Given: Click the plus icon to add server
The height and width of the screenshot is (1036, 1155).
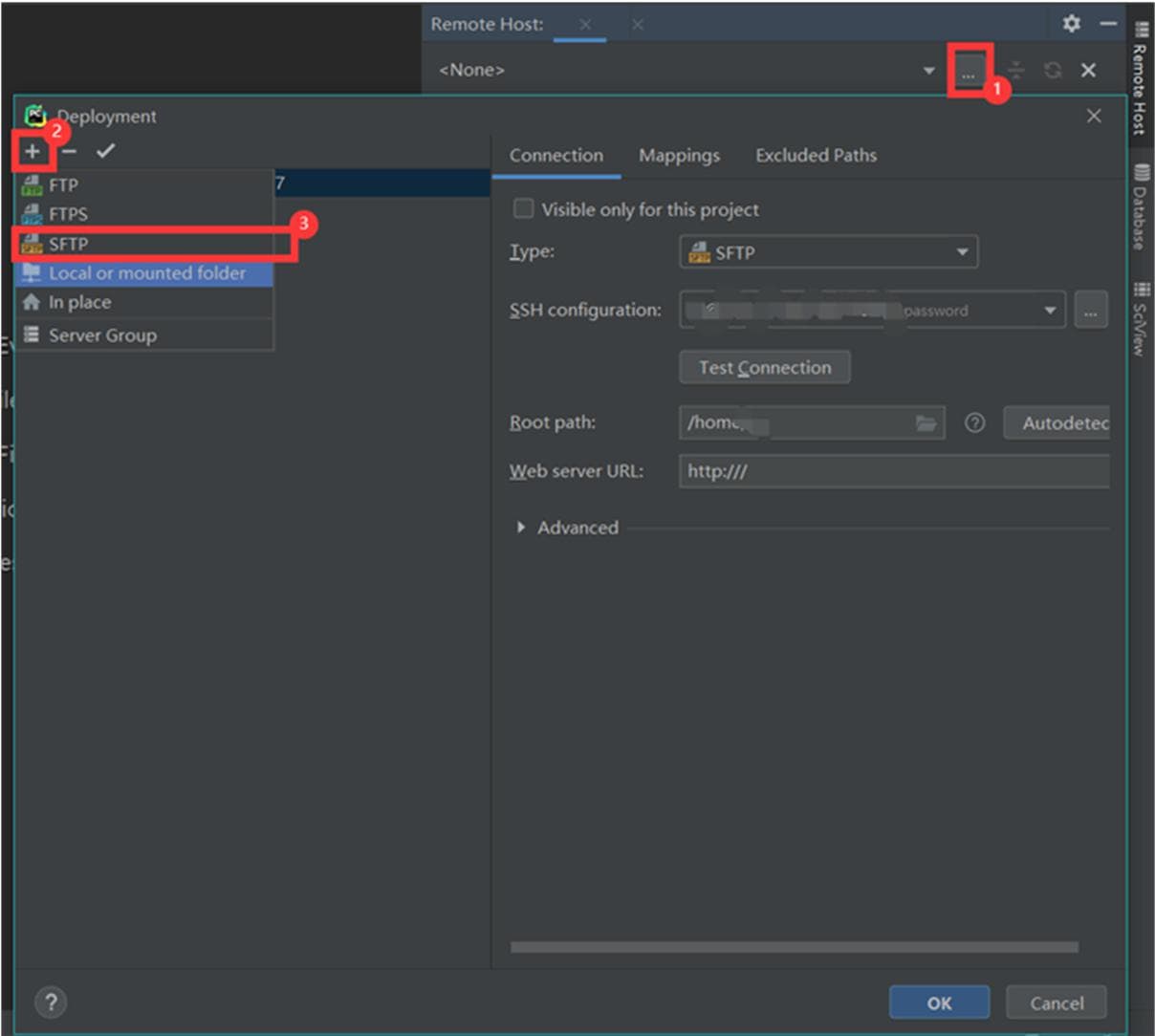Looking at the screenshot, I should pyautogui.click(x=33, y=151).
